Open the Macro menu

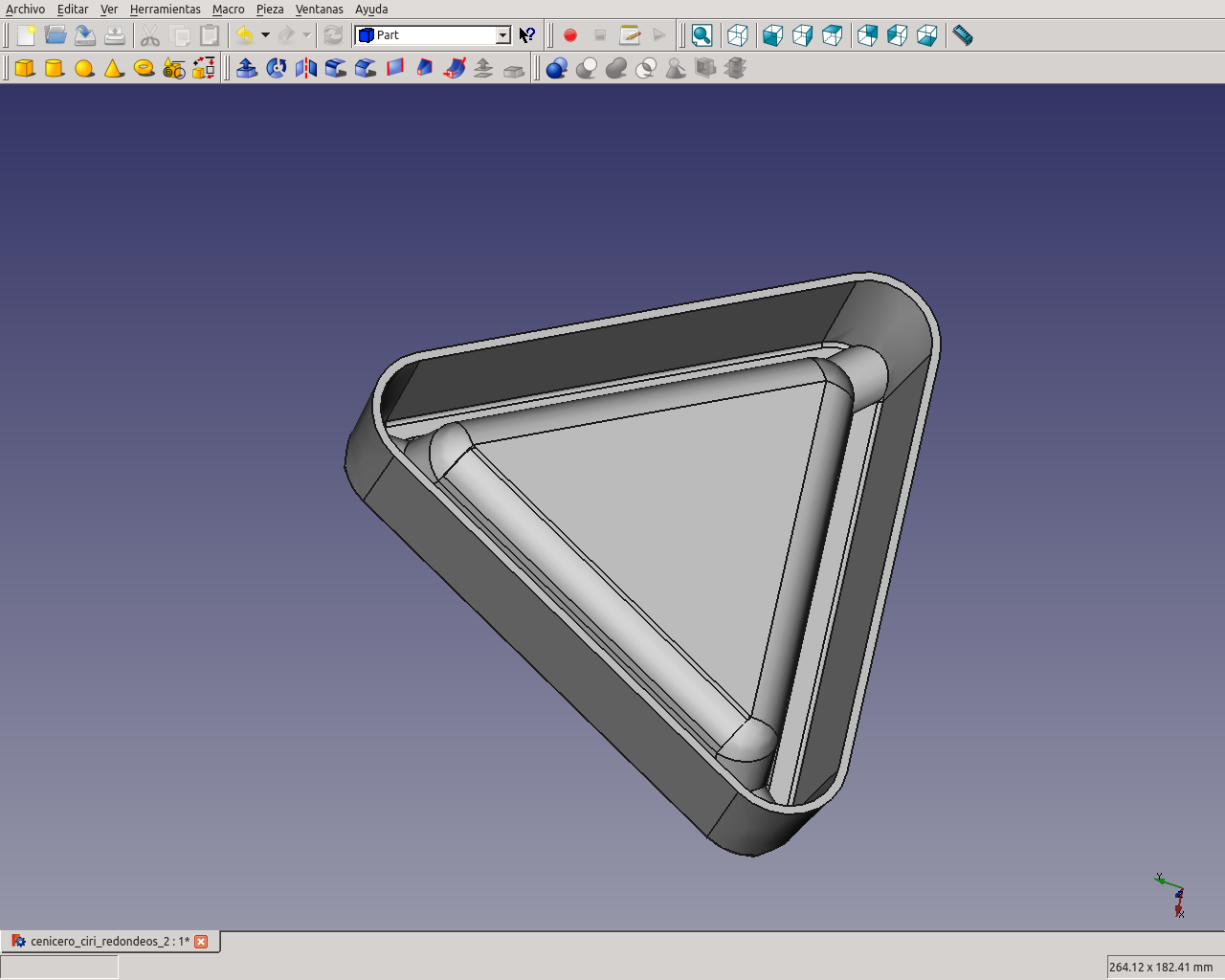[229, 9]
